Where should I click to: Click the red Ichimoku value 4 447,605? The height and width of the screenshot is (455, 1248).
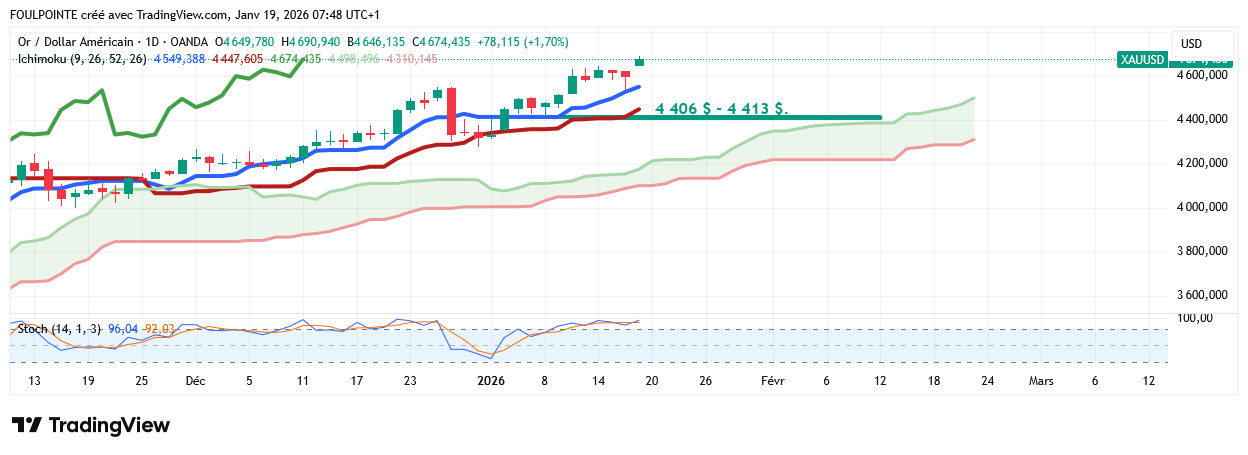tap(237, 59)
